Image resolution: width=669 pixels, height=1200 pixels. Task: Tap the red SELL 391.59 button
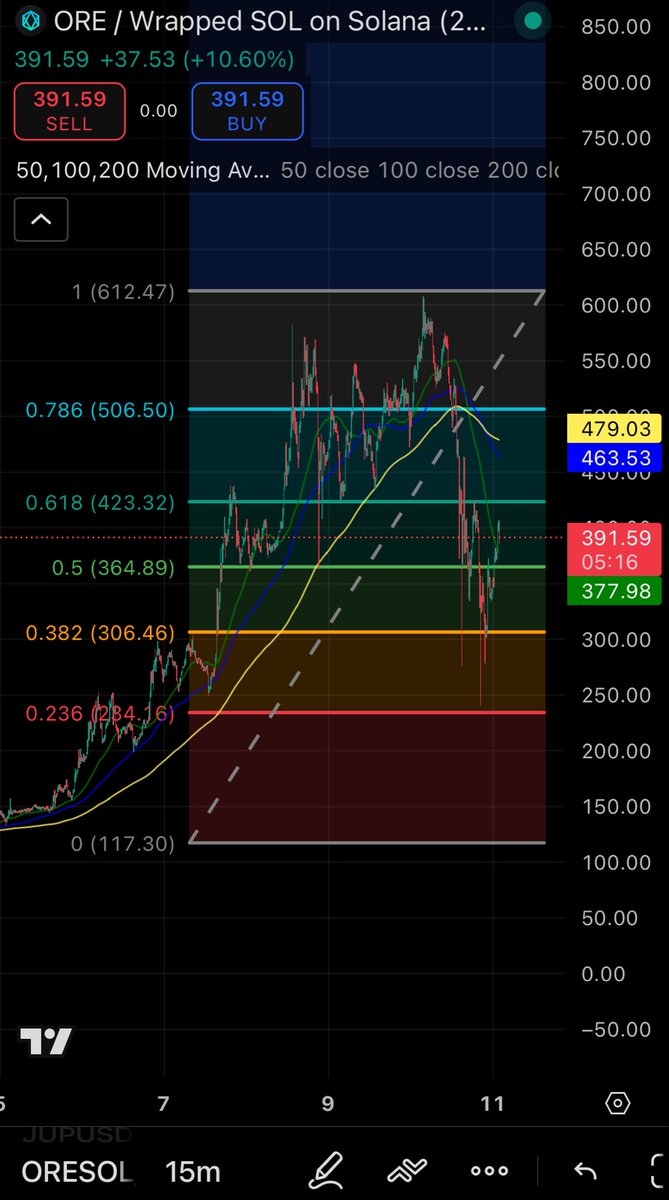click(x=69, y=110)
